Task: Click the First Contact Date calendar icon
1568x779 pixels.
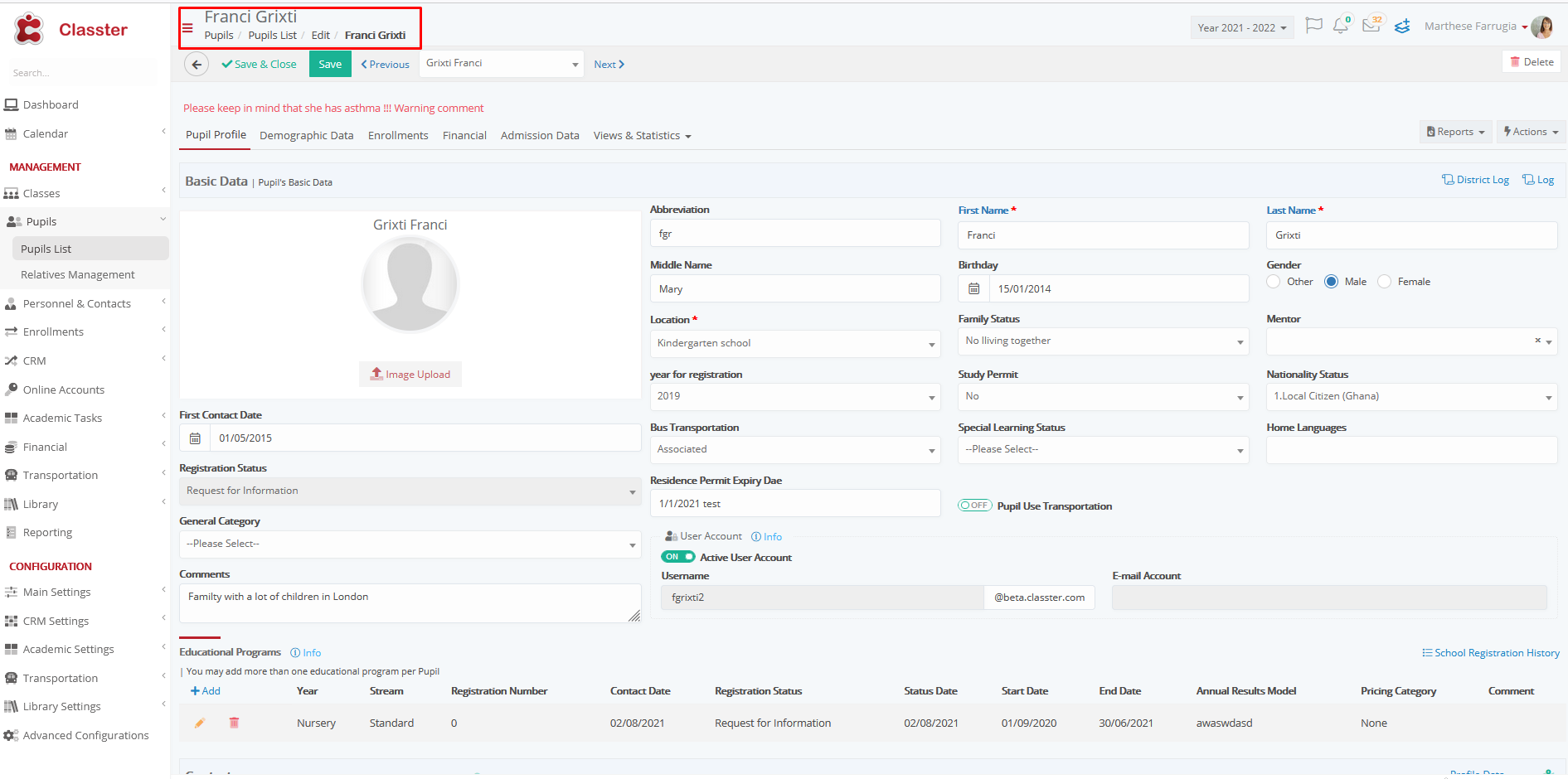Action: click(195, 438)
